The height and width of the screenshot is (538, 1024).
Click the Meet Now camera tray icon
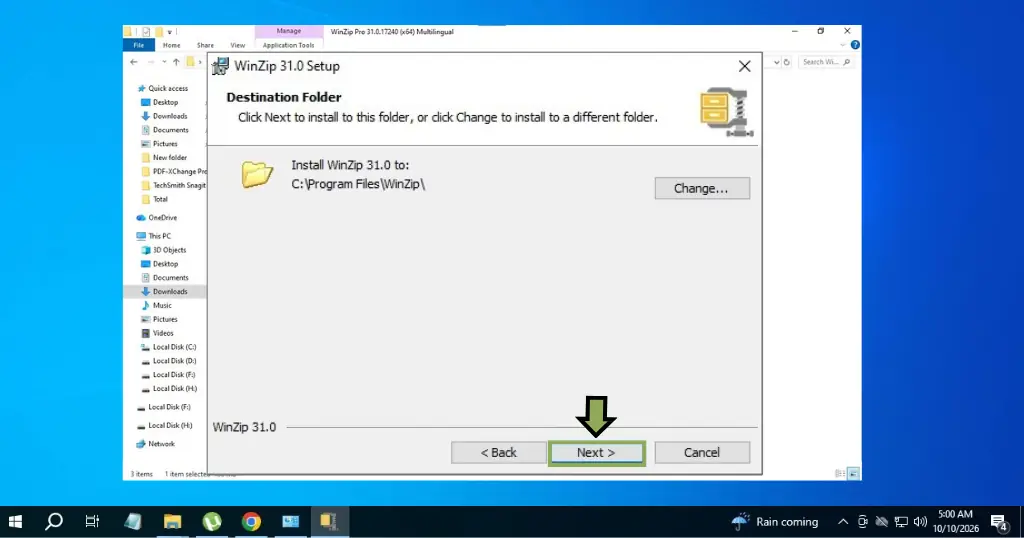click(x=863, y=522)
